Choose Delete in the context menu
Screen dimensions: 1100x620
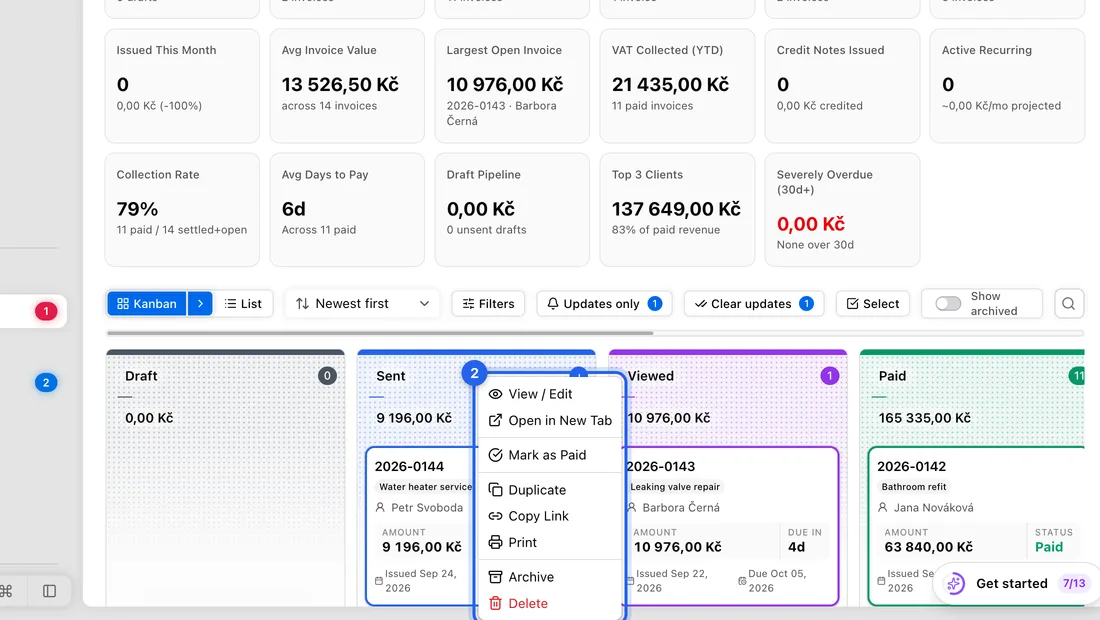click(550, 603)
